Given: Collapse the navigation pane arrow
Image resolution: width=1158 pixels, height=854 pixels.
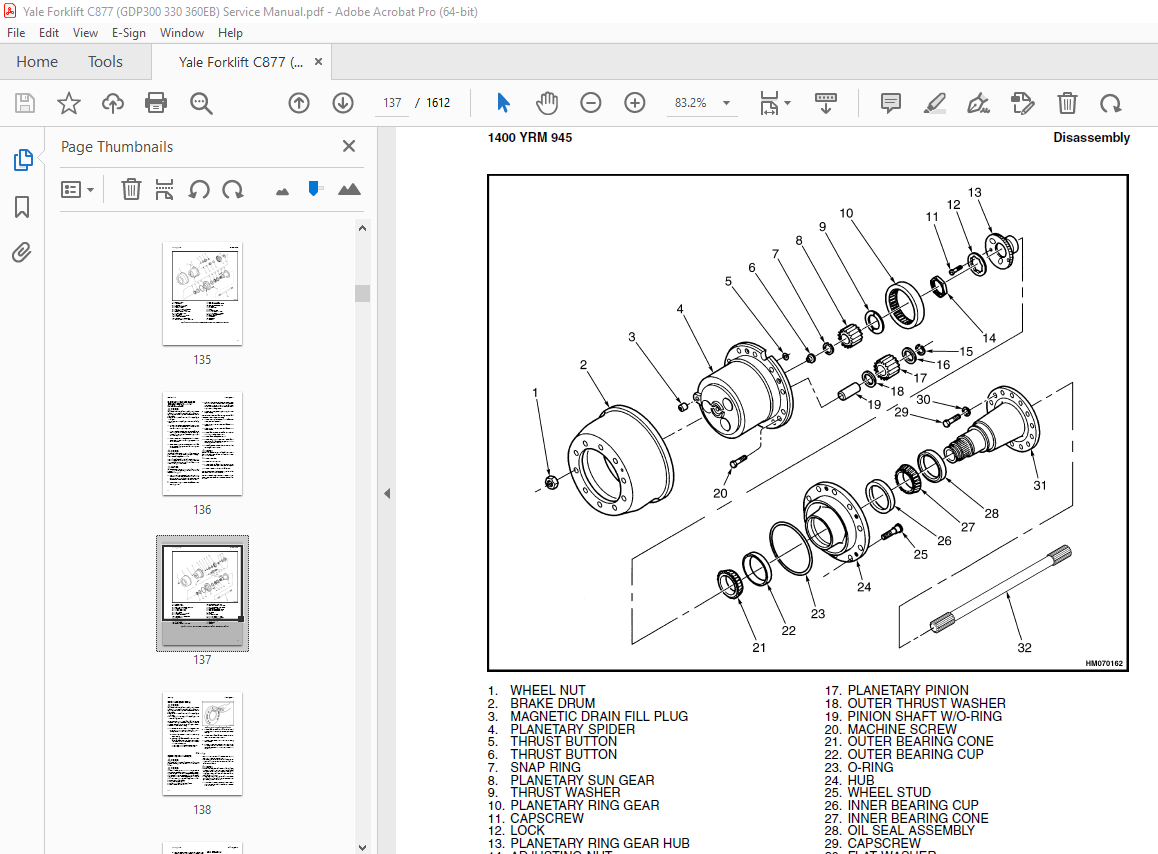Looking at the screenshot, I should [x=387, y=493].
